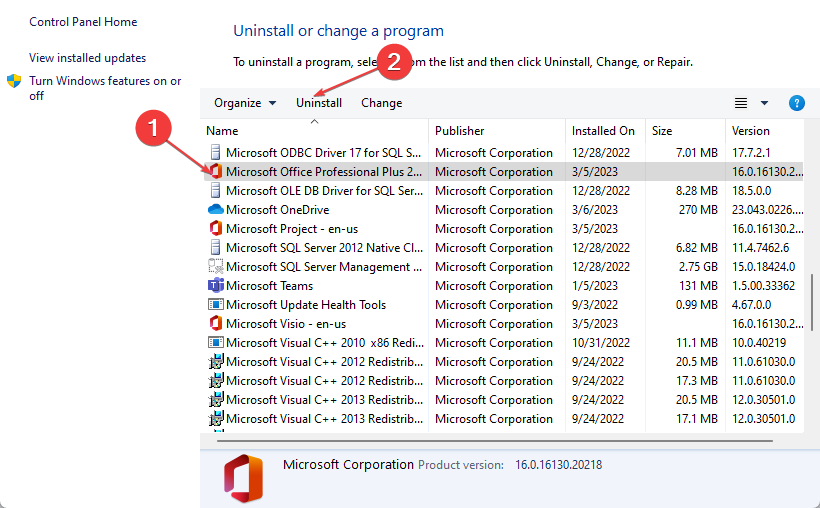
Task: Click the Microsoft Update Health Tools icon
Action: click(215, 305)
